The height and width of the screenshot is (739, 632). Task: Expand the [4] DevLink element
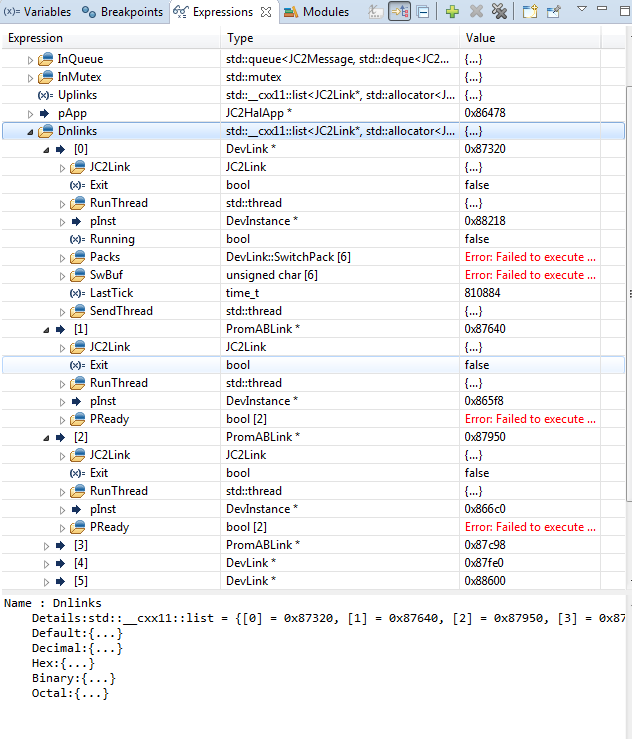coord(46,564)
